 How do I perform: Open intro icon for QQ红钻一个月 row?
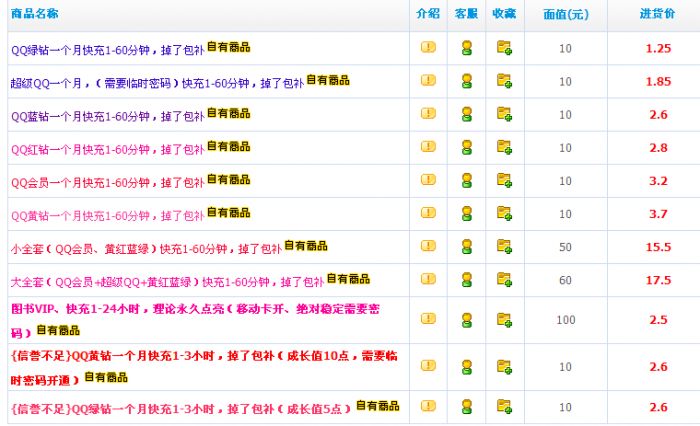428,146
